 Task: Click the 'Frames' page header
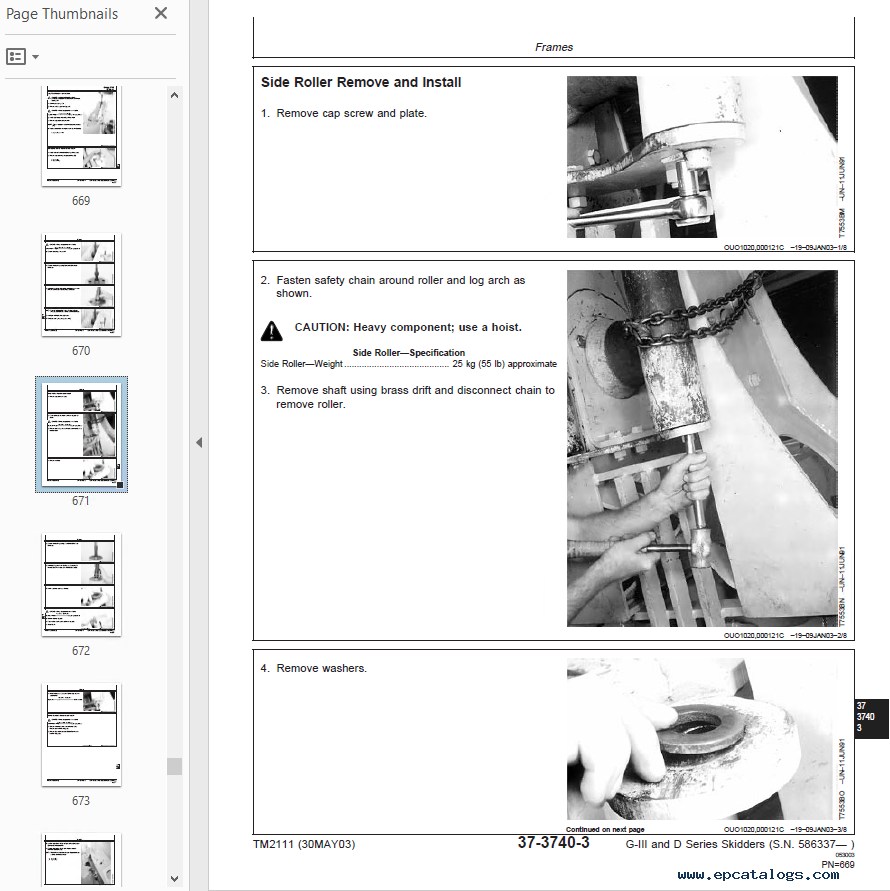(554, 47)
